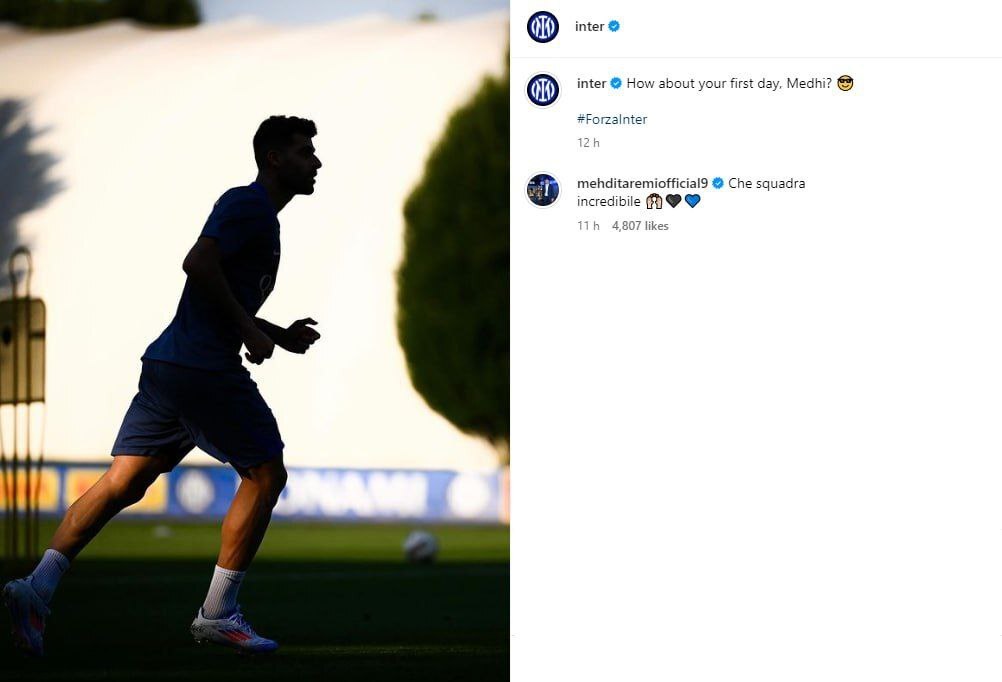View the 4,807 likes on the comment
The width and height of the screenshot is (1002, 682).
(640, 226)
